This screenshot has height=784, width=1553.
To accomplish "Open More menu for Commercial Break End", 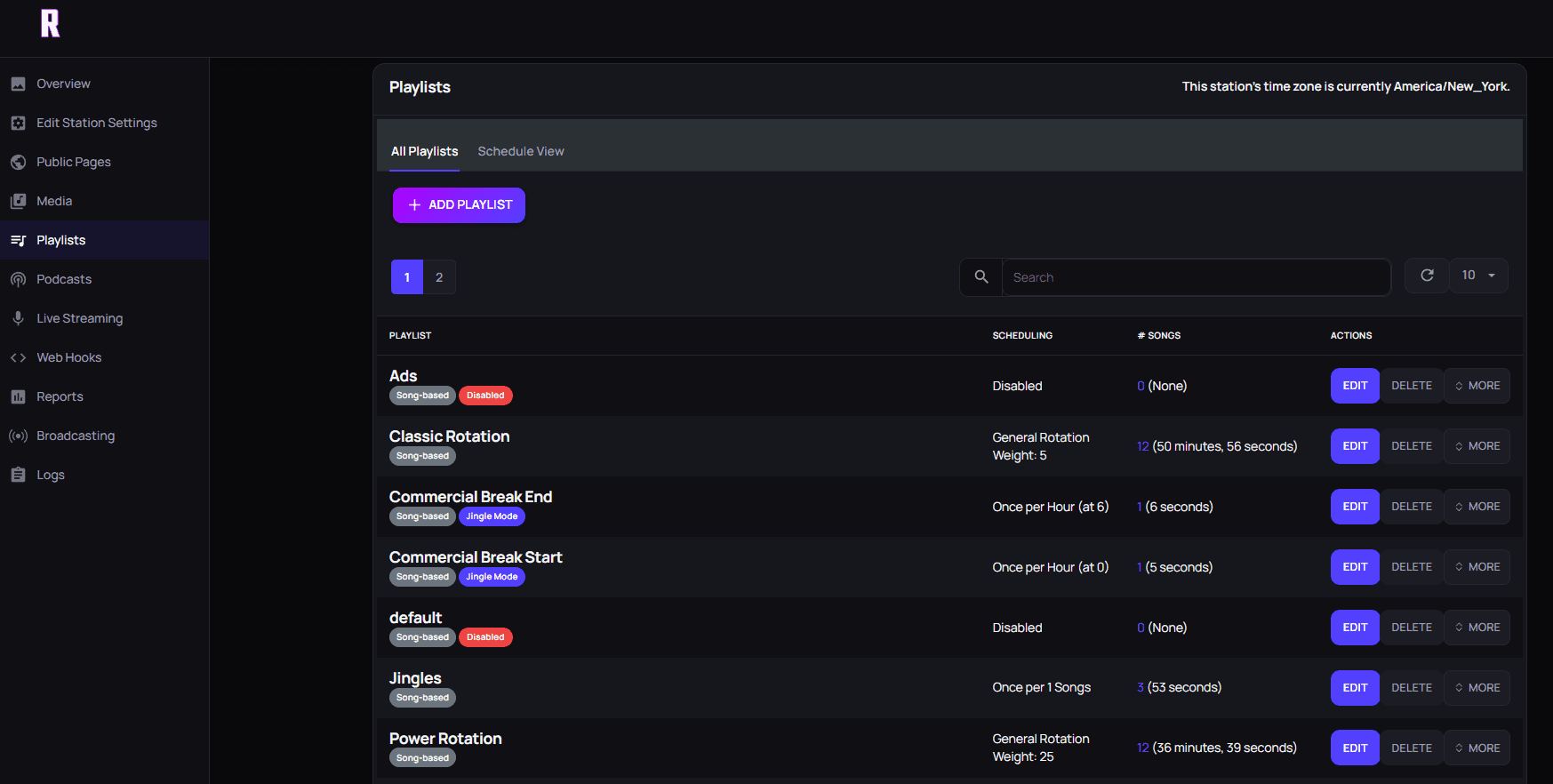I will click(1477, 507).
